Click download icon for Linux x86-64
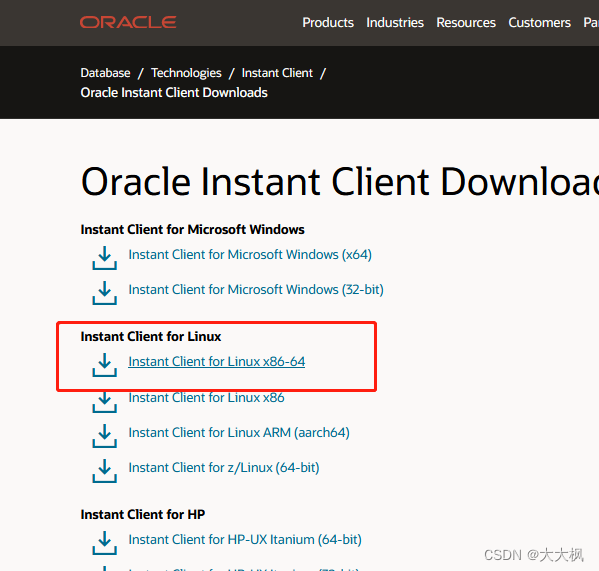 pyautogui.click(x=104, y=365)
